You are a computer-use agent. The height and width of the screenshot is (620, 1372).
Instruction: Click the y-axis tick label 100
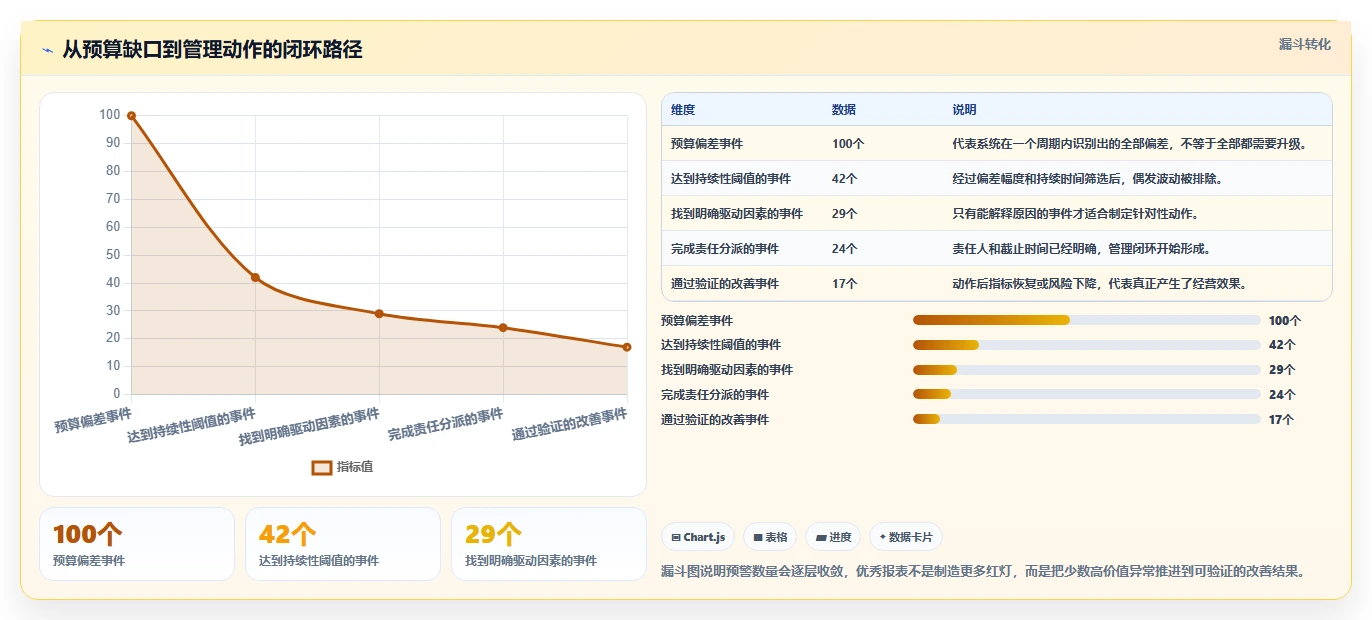pos(108,115)
